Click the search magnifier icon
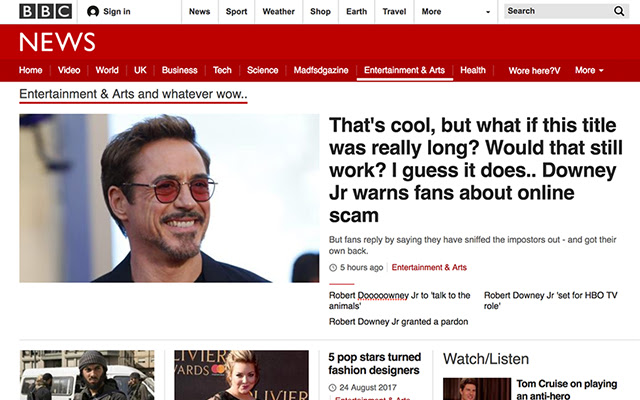 coord(619,11)
